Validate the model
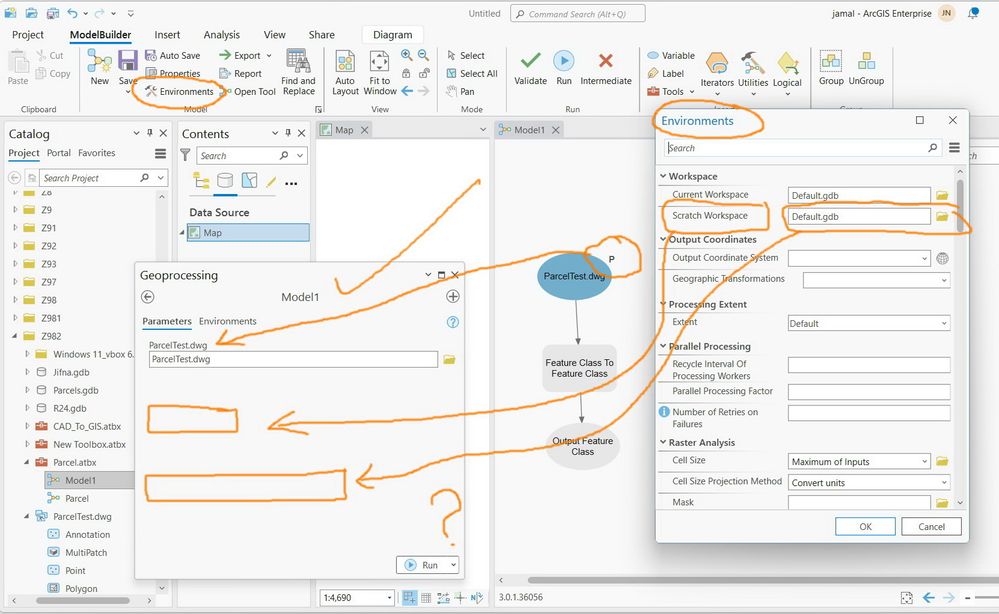 click(531, 68)
